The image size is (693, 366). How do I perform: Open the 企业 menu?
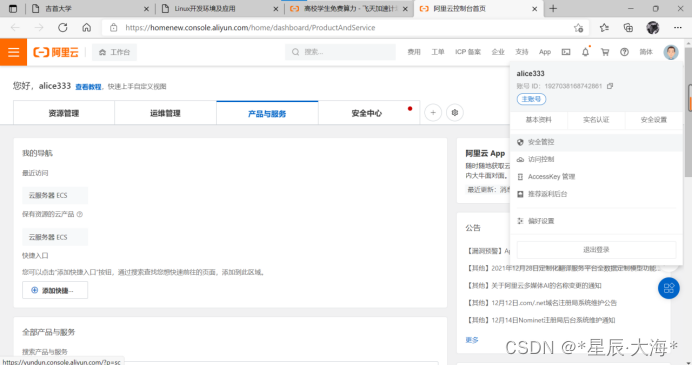pos(498,52)
